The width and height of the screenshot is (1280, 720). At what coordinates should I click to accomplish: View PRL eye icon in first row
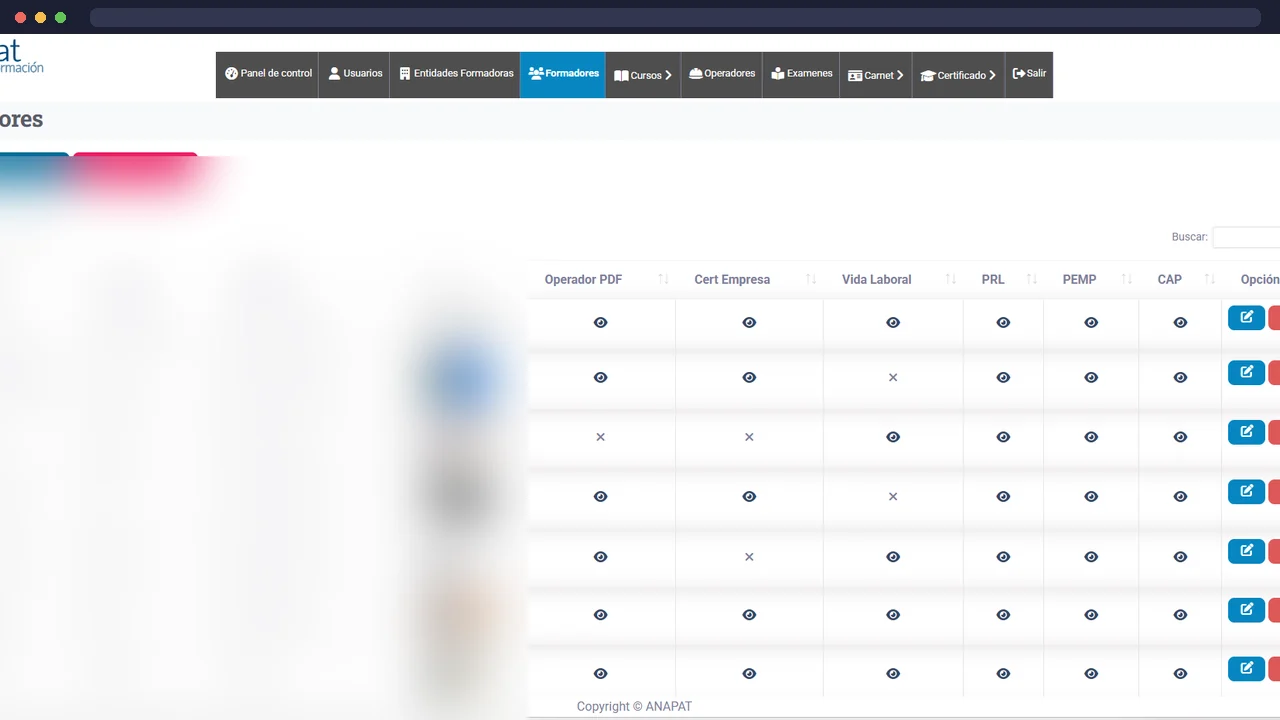point(1003,322)
